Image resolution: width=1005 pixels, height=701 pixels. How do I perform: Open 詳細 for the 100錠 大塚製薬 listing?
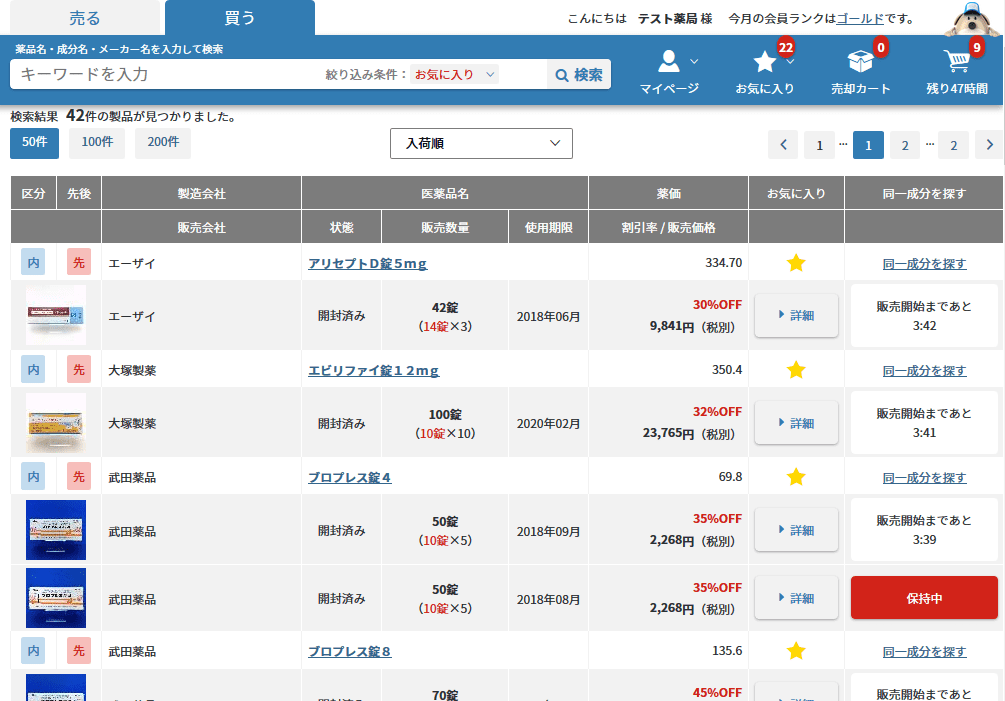click(x=796, y=423)
